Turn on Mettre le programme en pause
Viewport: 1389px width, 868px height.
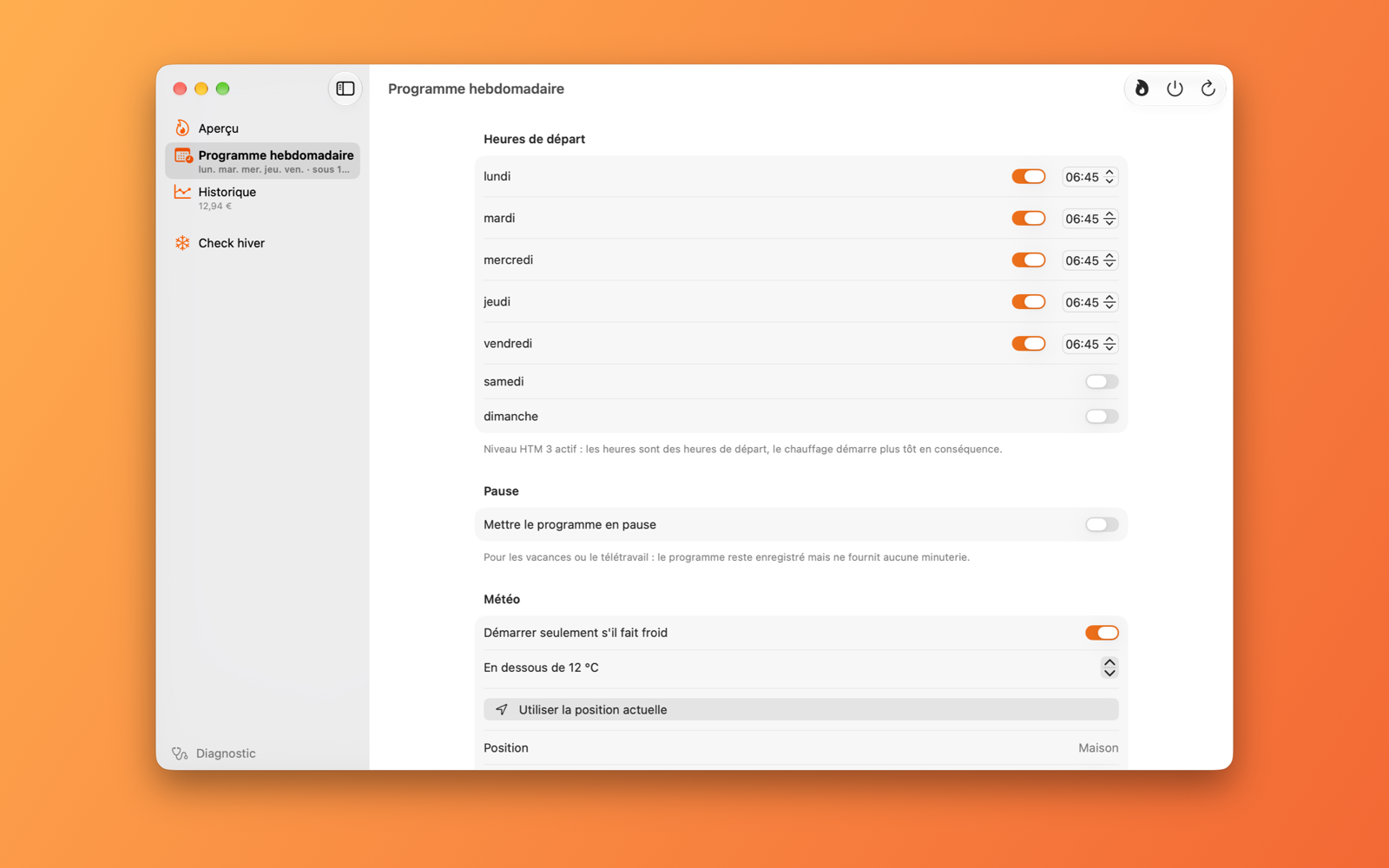(x=1102, y=525)
